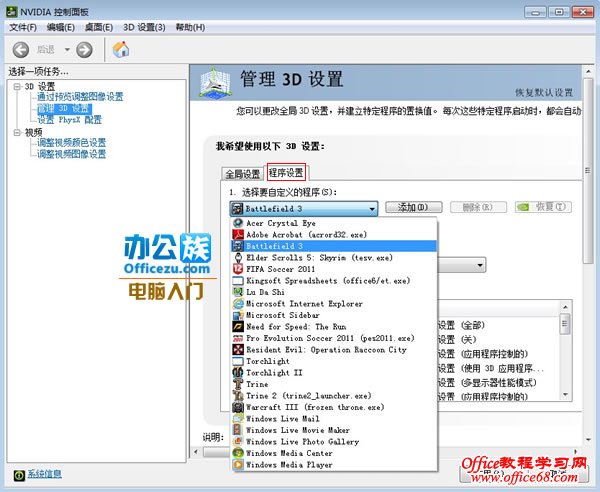The image size is (600, 492).
Task: Click settings list scrollbar up arrow
Action: click(565, 307)
